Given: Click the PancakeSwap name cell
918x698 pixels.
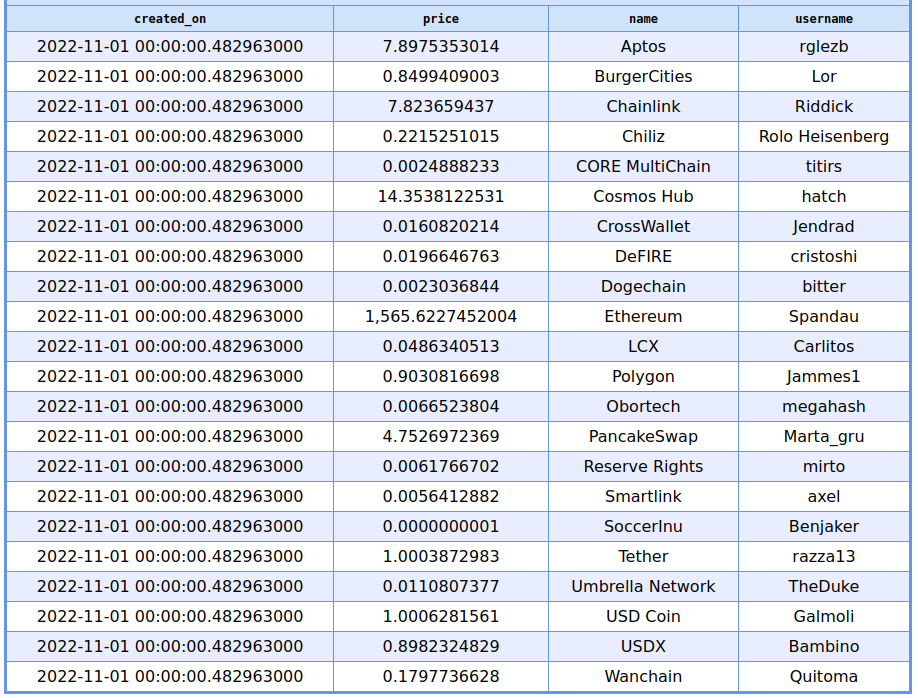Looking at the screenshot, I should pyautogui.click(x=643, y=437).
